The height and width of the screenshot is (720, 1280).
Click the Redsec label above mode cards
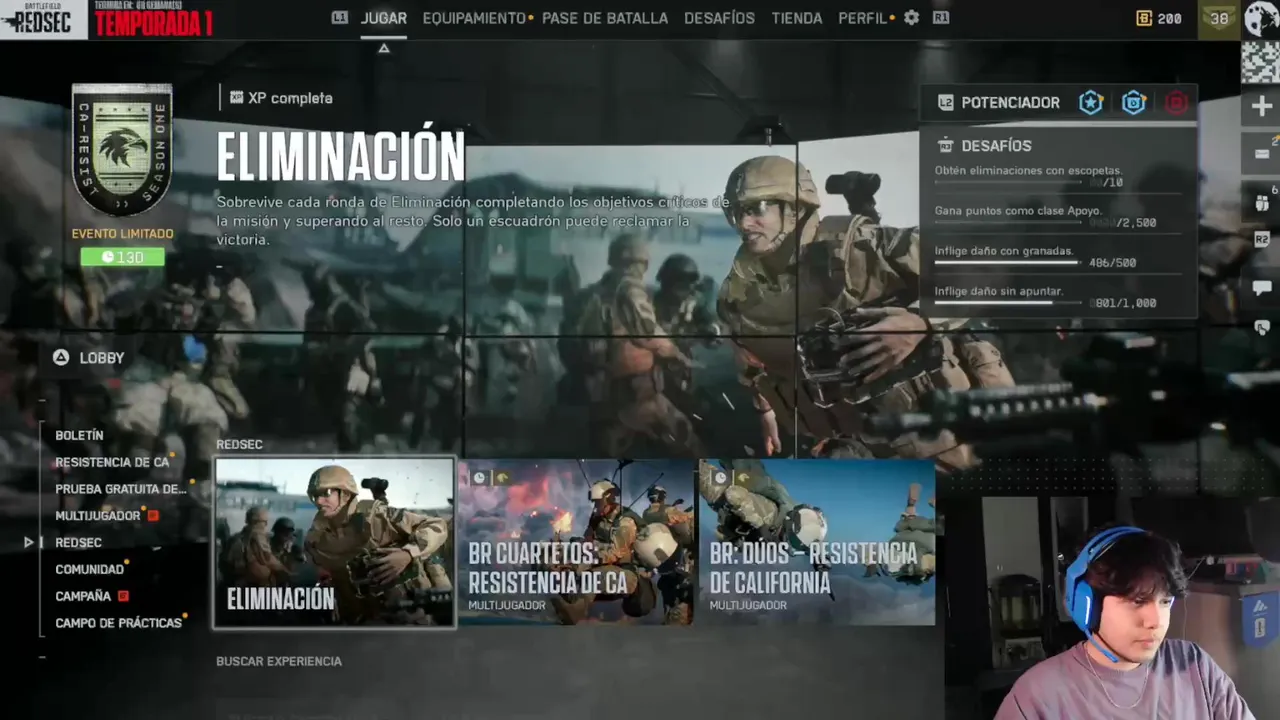239,444
